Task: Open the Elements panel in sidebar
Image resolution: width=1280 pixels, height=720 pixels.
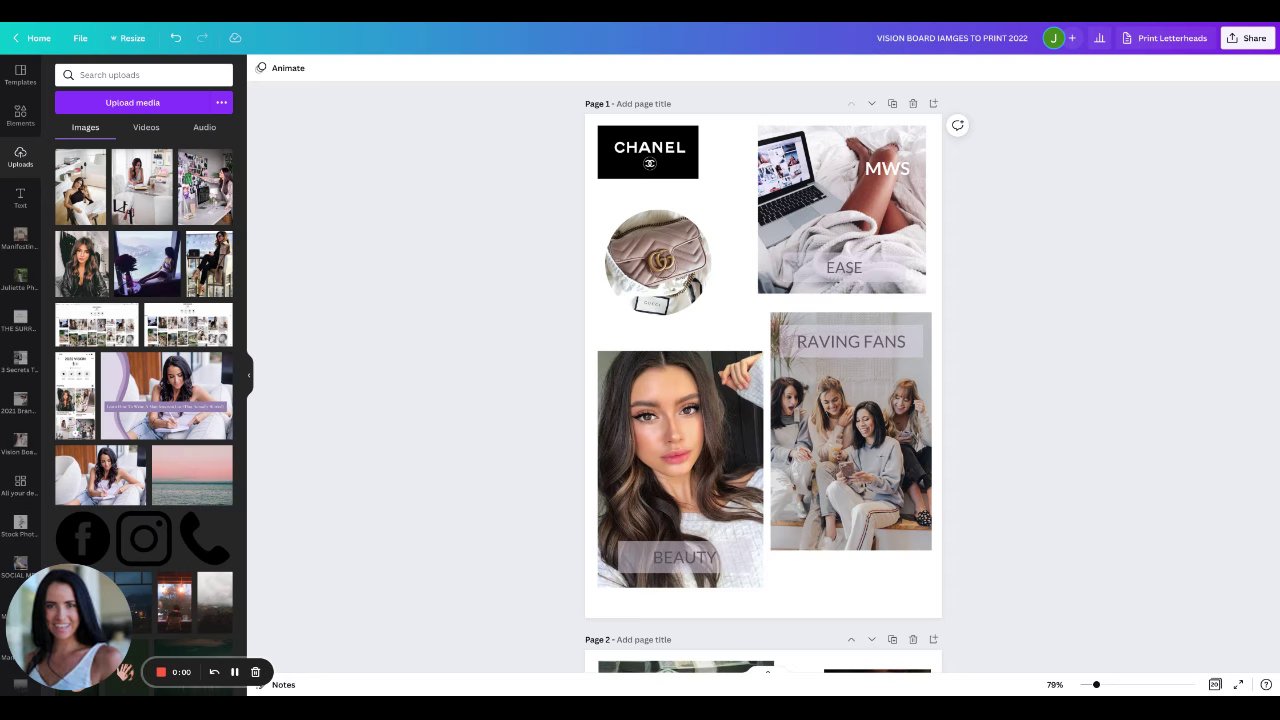Action: [20, 116]
